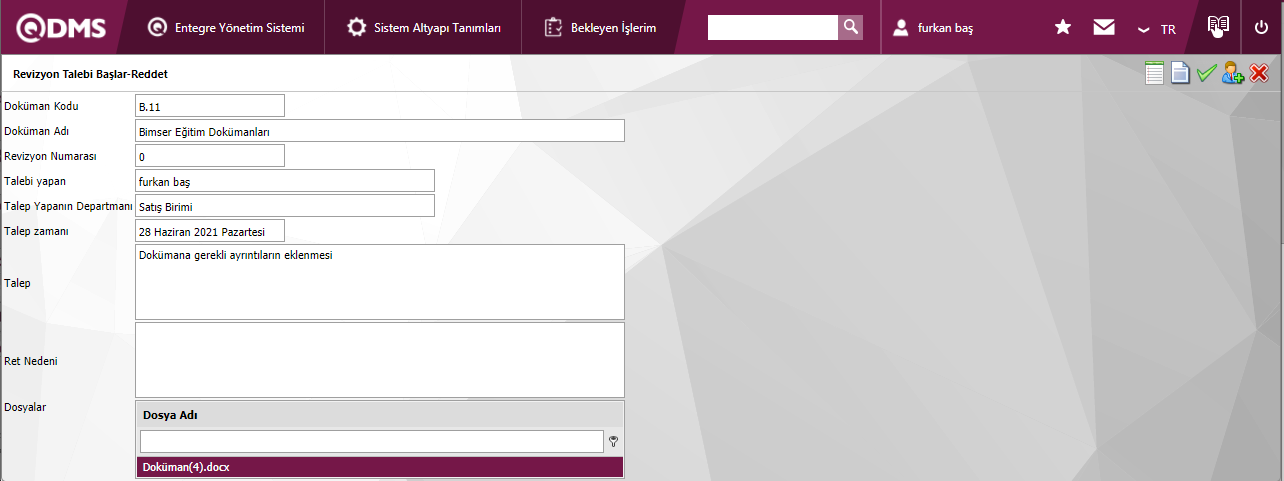
Task: Open favorites with the star icon
Action: click(x=1063, y=28)
